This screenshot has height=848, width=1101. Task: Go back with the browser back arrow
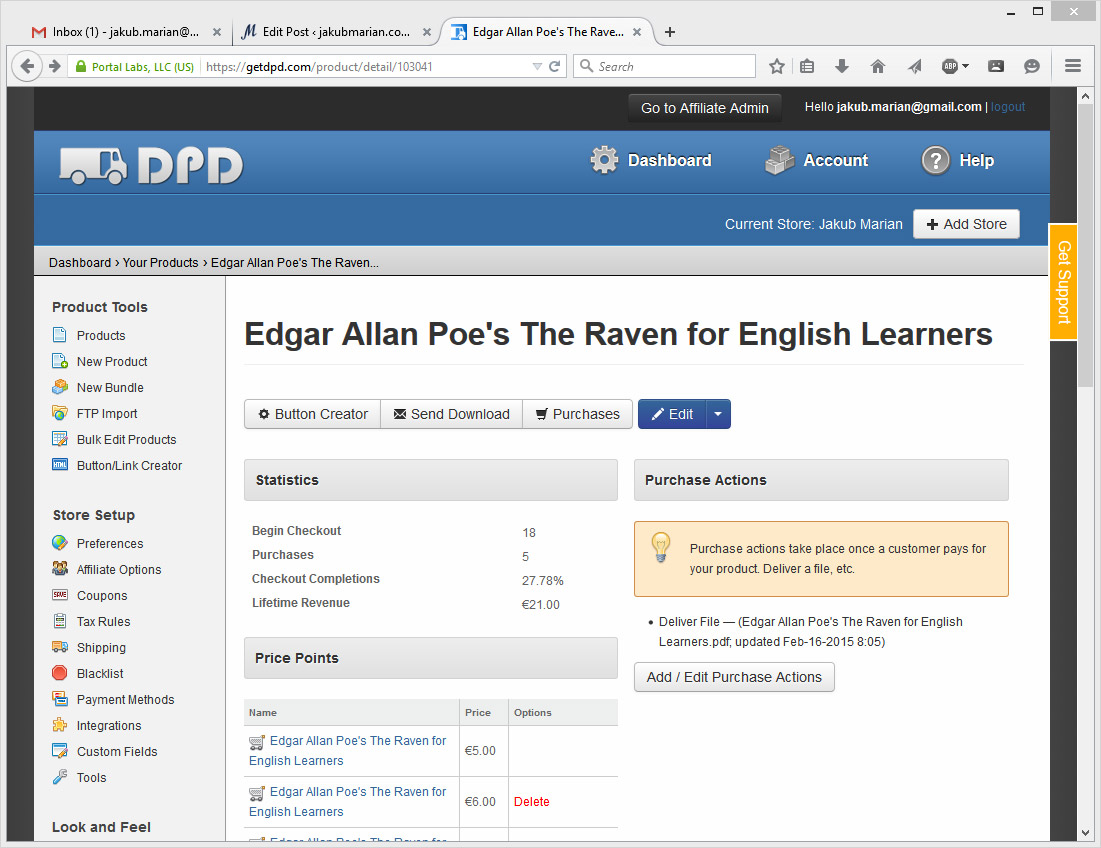tap(27, 66)
